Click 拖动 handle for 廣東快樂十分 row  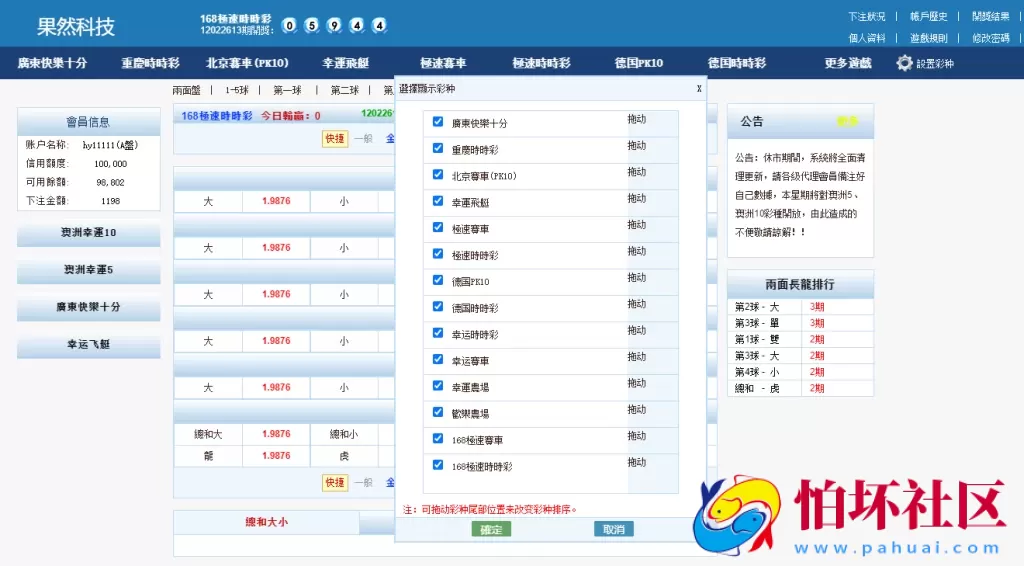637,119
